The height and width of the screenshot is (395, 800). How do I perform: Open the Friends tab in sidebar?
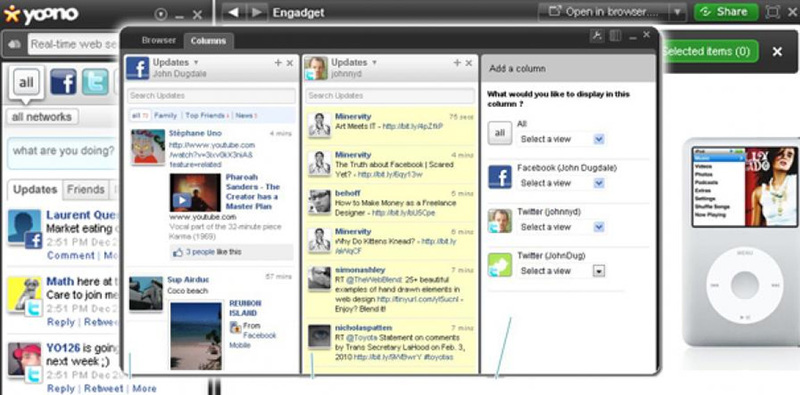point(85,189)
